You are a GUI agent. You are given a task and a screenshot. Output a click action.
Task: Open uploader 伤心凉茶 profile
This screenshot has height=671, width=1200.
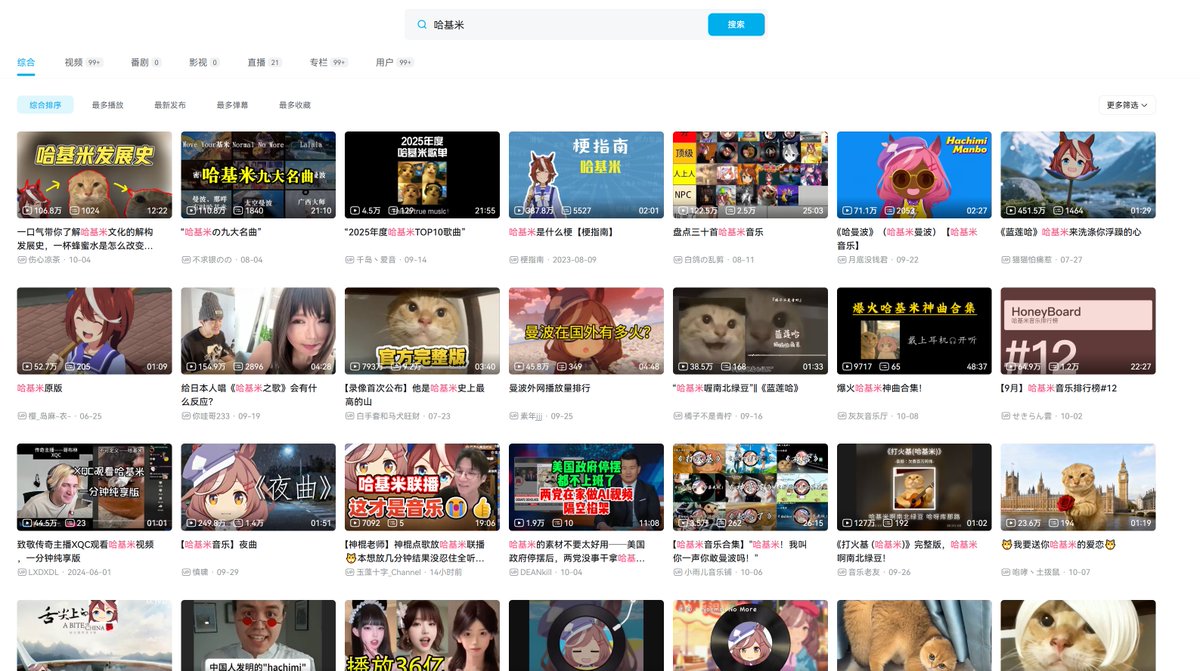coord(45,259)
